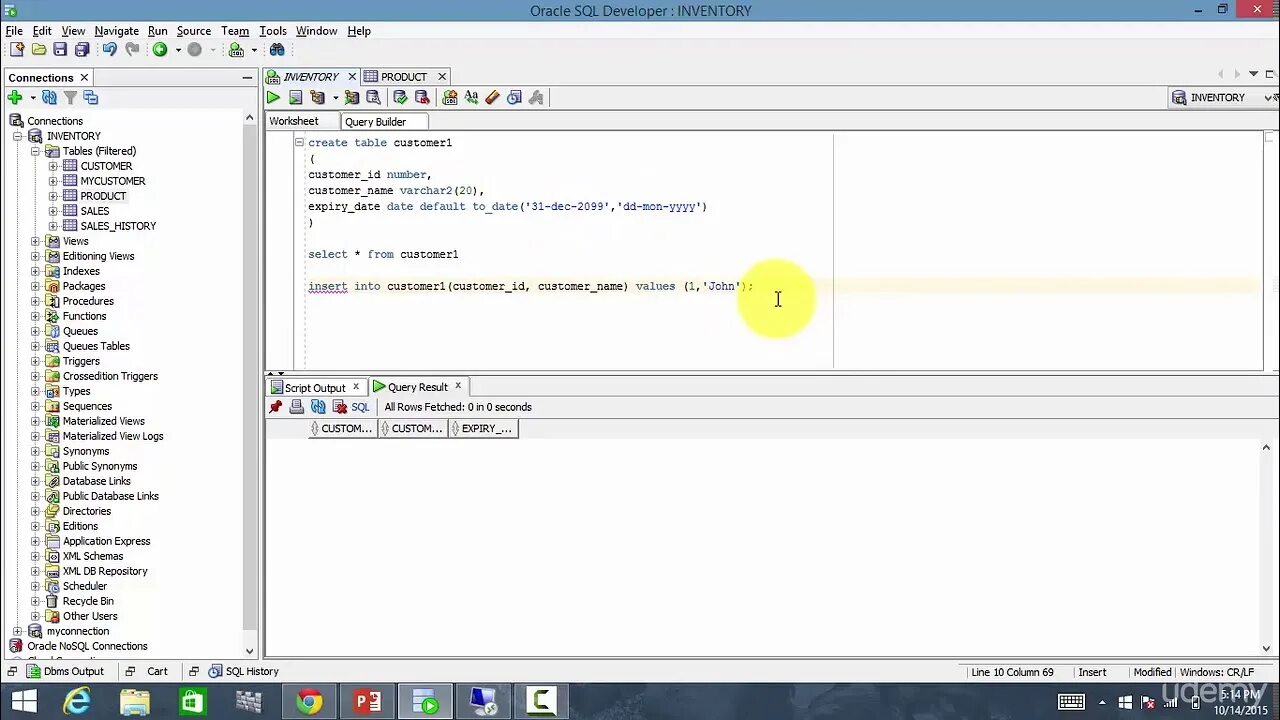1280x720 pixels.
Task: Click the SQL link in result toolbar
Action: click(360, 407)
